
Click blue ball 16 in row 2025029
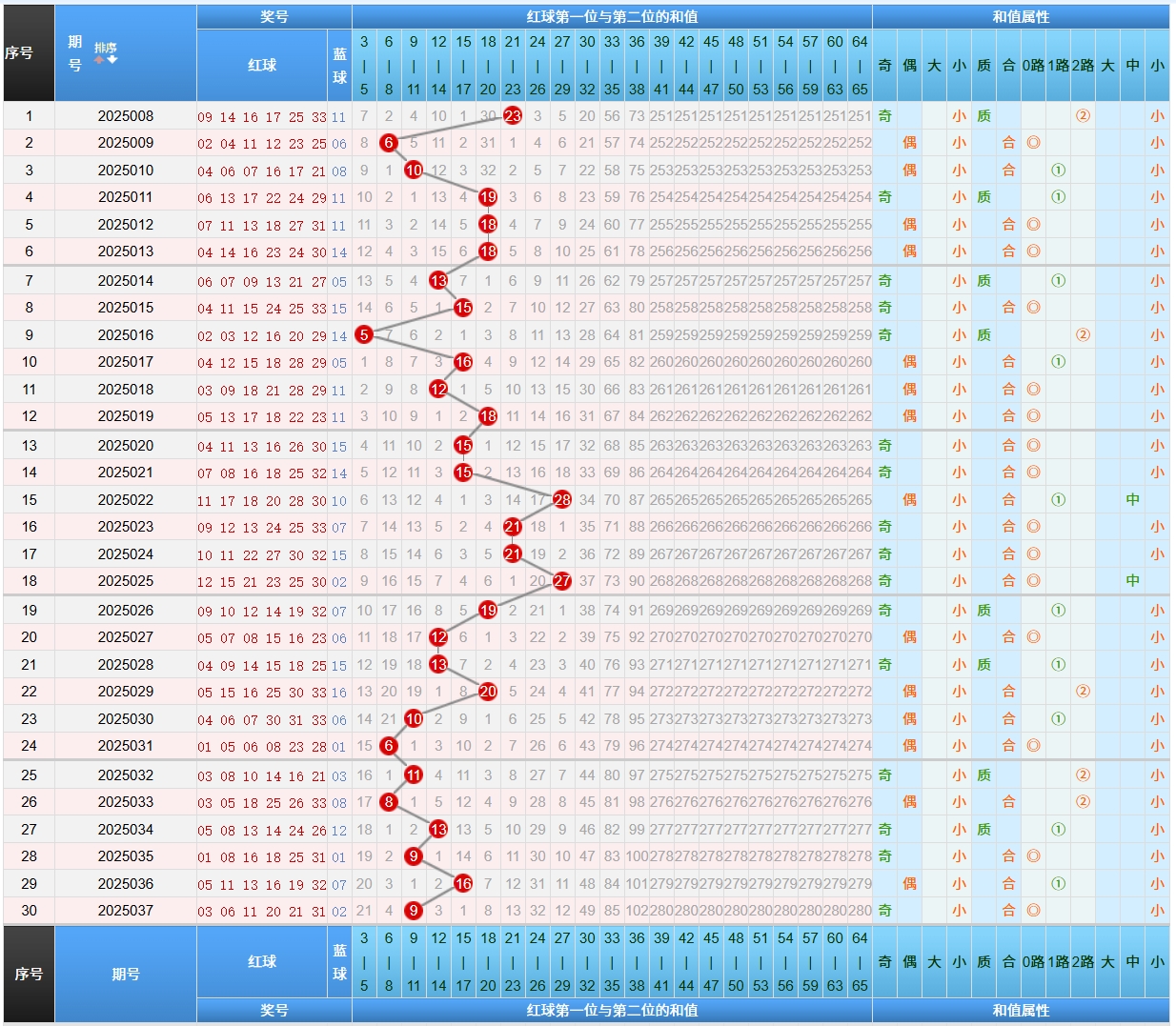click(x=339, y=693)
